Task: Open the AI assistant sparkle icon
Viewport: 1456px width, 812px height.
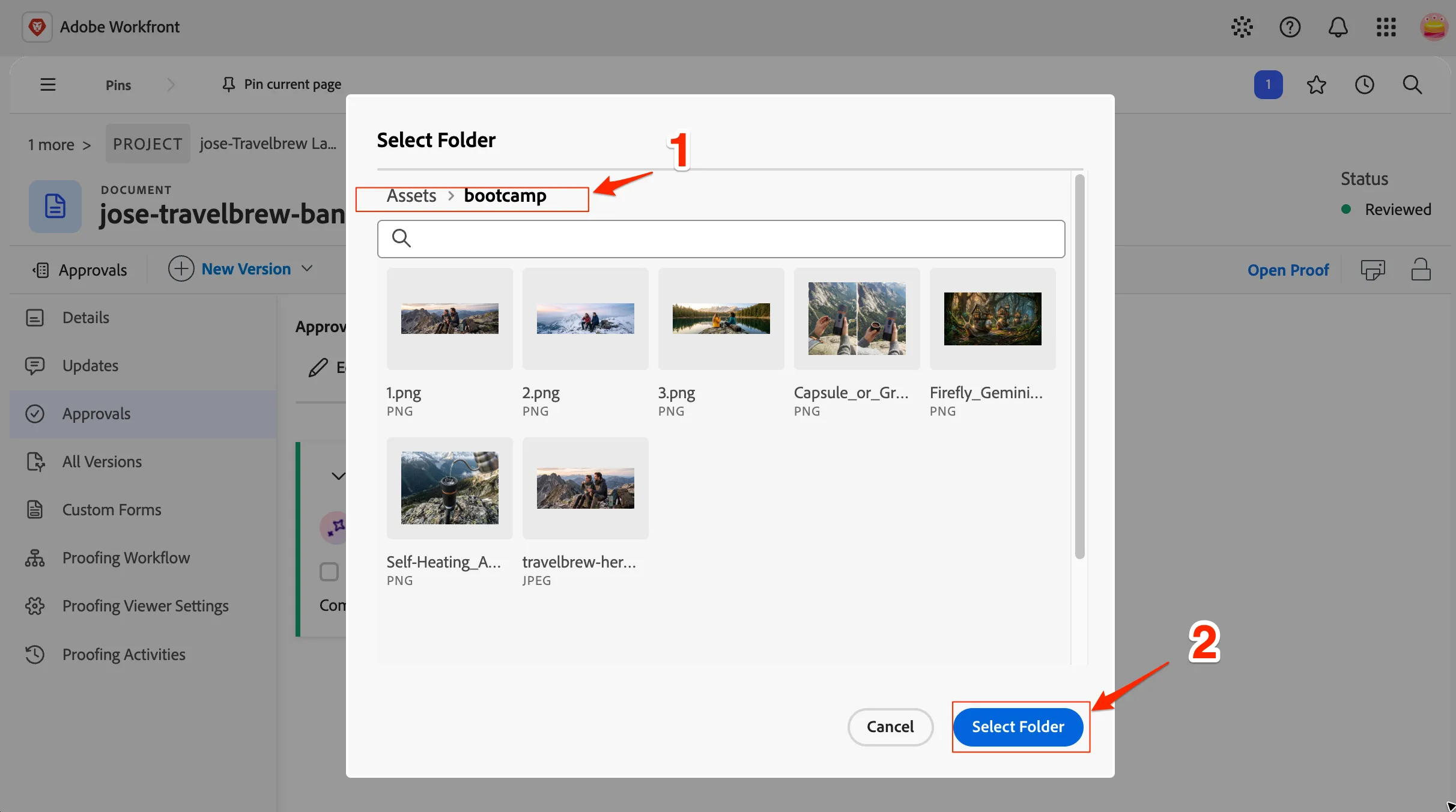Action: [x=1242, y=27]
